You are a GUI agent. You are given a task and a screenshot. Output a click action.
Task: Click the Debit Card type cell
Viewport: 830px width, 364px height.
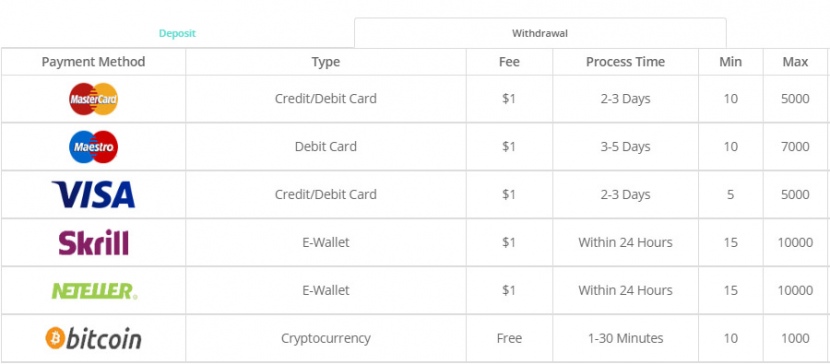coord(326,147)
